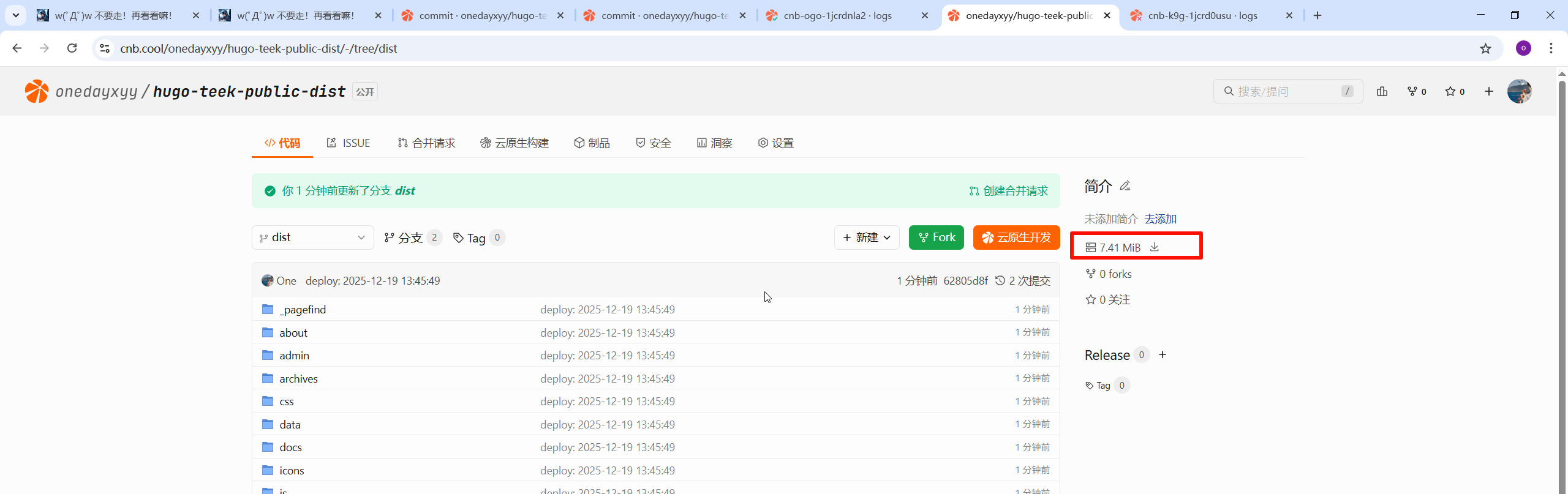Image resolution: width=1568 pixels, height=494 pixels.
Task: Focus the 搜索/提问 search field
Action: tap(1286, 91)
